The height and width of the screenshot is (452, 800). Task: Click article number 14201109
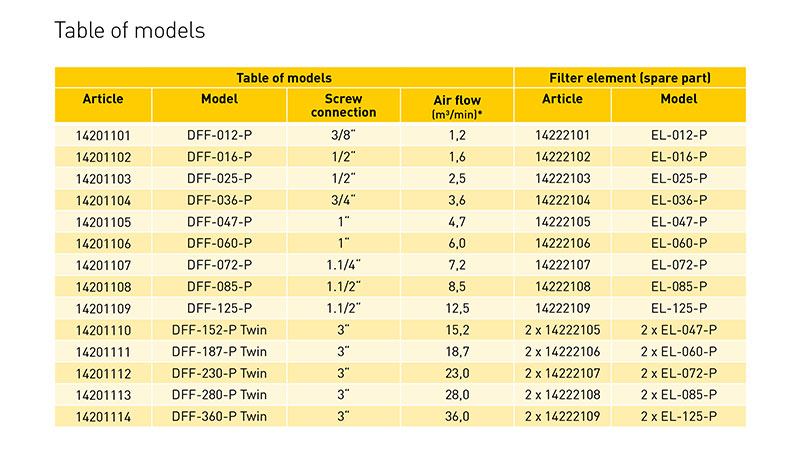(103, 308)
